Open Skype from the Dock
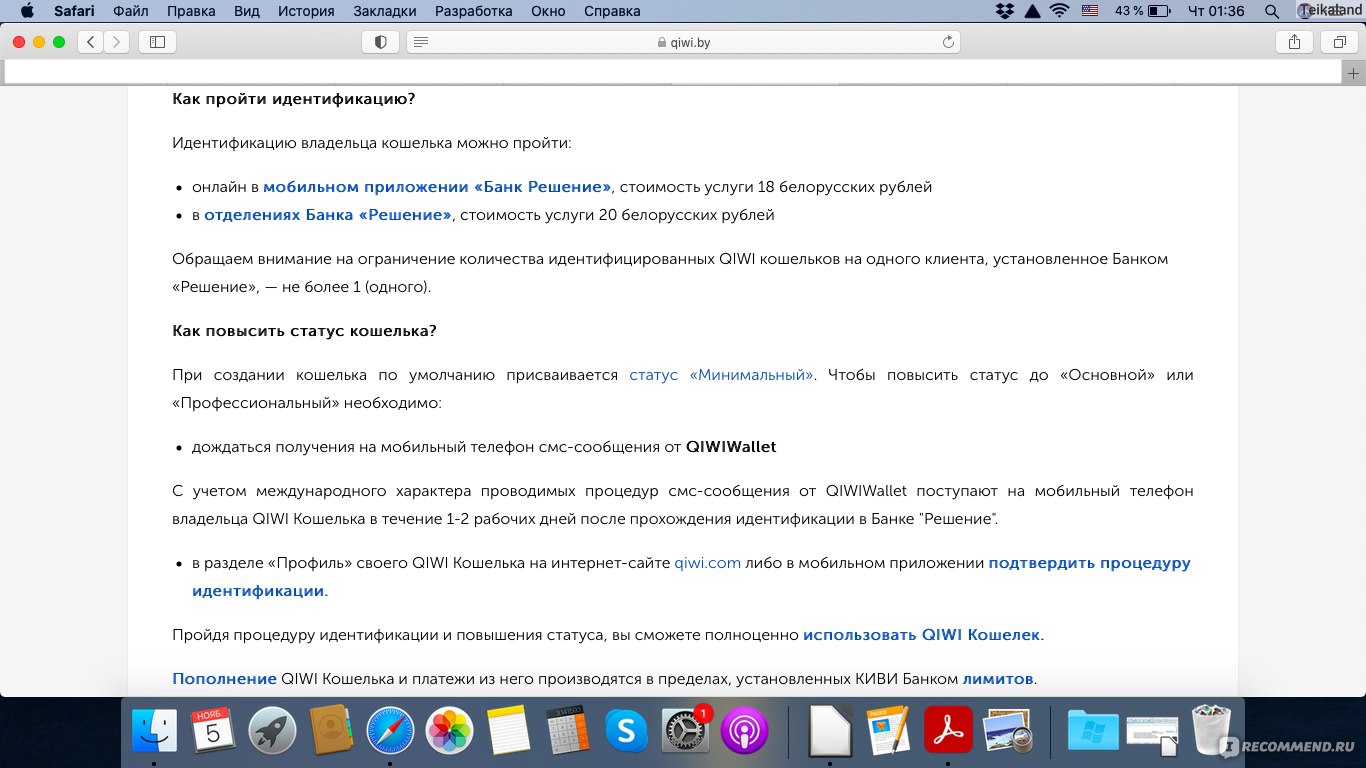Screen dimensions: 1366x768 [626, 731]
